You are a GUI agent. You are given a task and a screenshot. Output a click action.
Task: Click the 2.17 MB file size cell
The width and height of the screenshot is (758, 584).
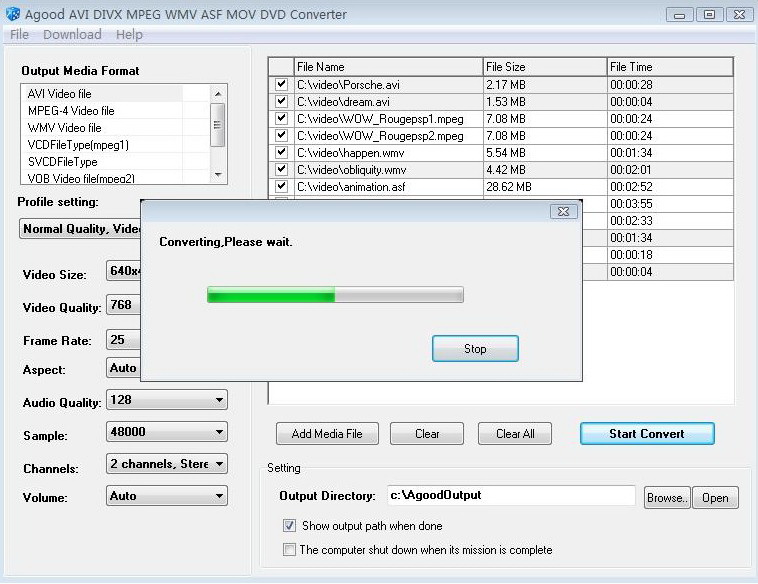tap(545, 85)
